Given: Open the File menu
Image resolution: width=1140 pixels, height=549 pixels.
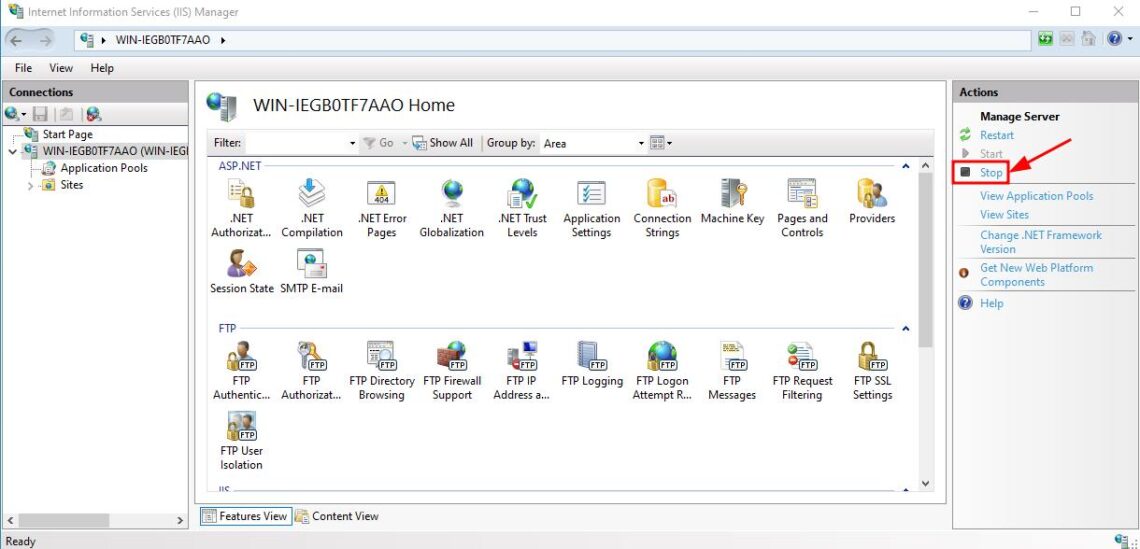Looking at the screenshot, I should (23, 68).
